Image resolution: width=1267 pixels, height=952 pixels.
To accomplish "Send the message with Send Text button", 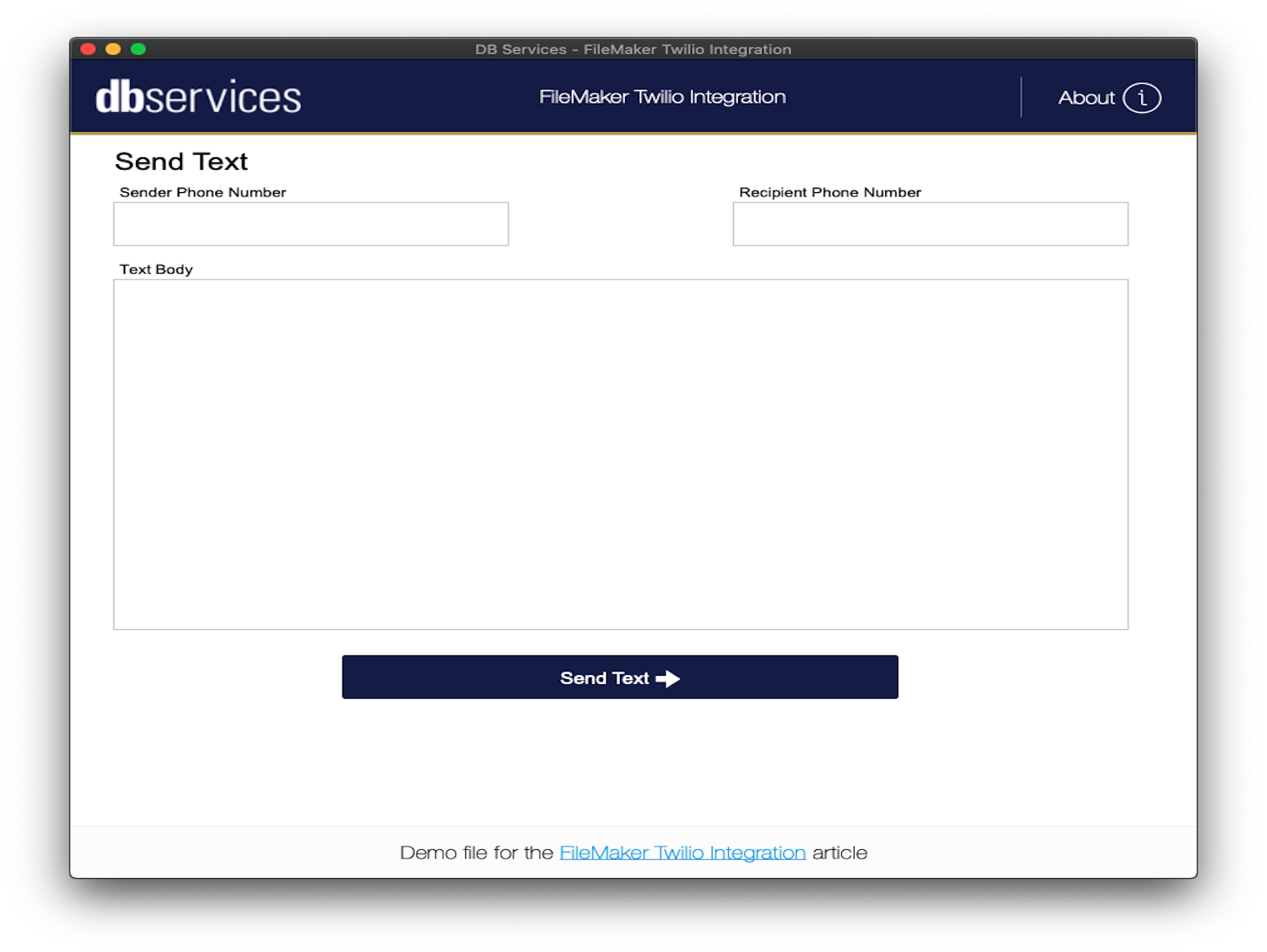I will pos(620,677).
